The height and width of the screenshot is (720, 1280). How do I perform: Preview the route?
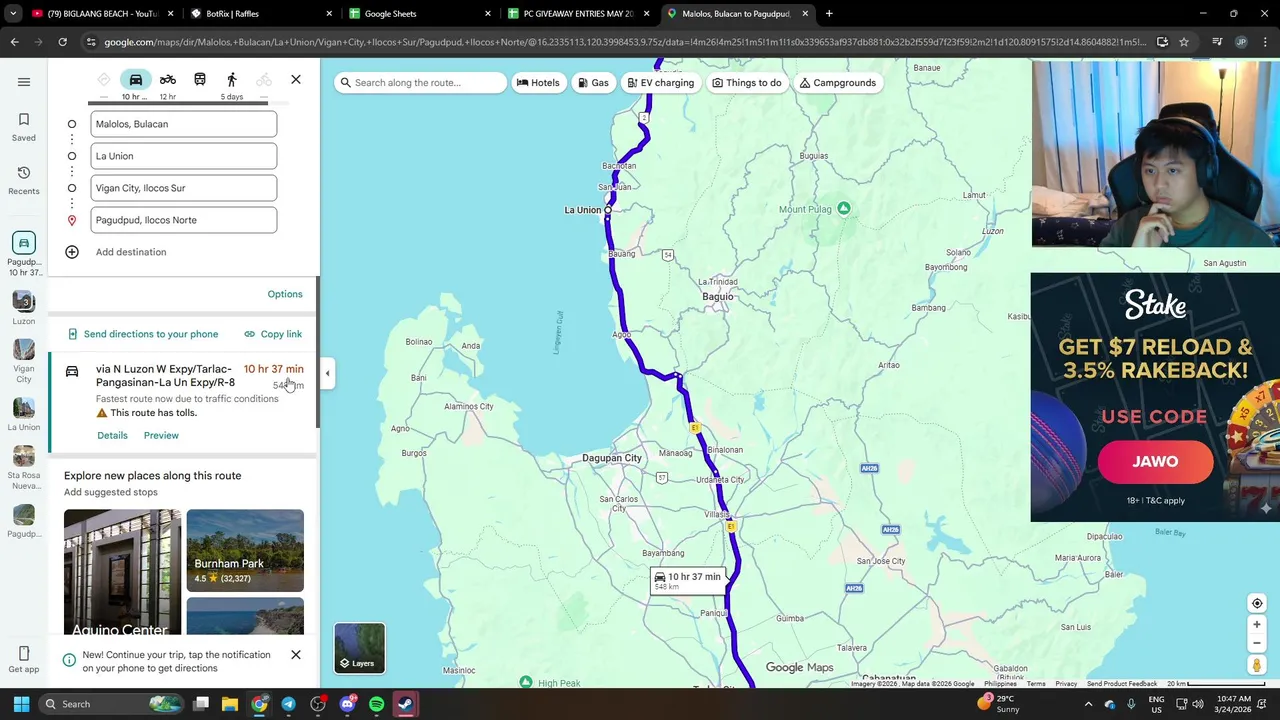[x=161, y=435]
